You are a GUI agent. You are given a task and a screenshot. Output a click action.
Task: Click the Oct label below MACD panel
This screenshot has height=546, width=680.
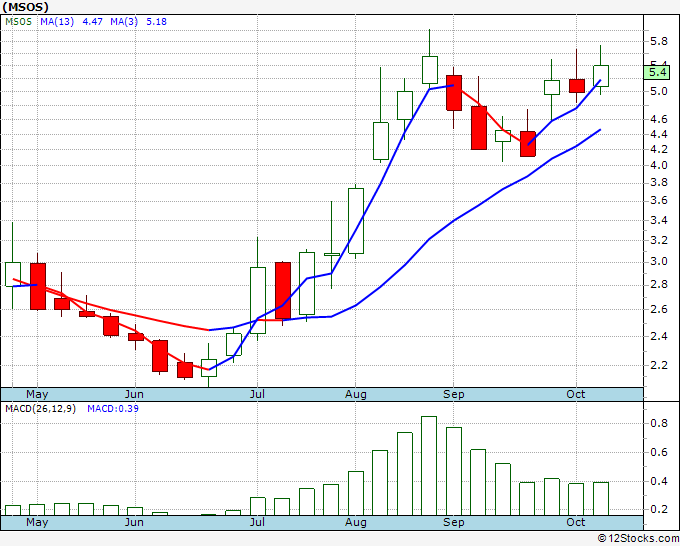pos(577,522)
